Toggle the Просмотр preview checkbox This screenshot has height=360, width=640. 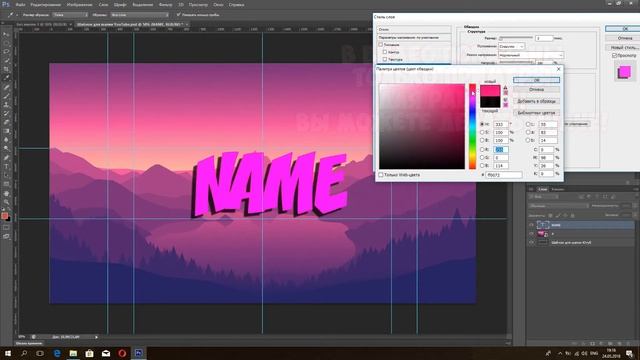tap(614, 55)
